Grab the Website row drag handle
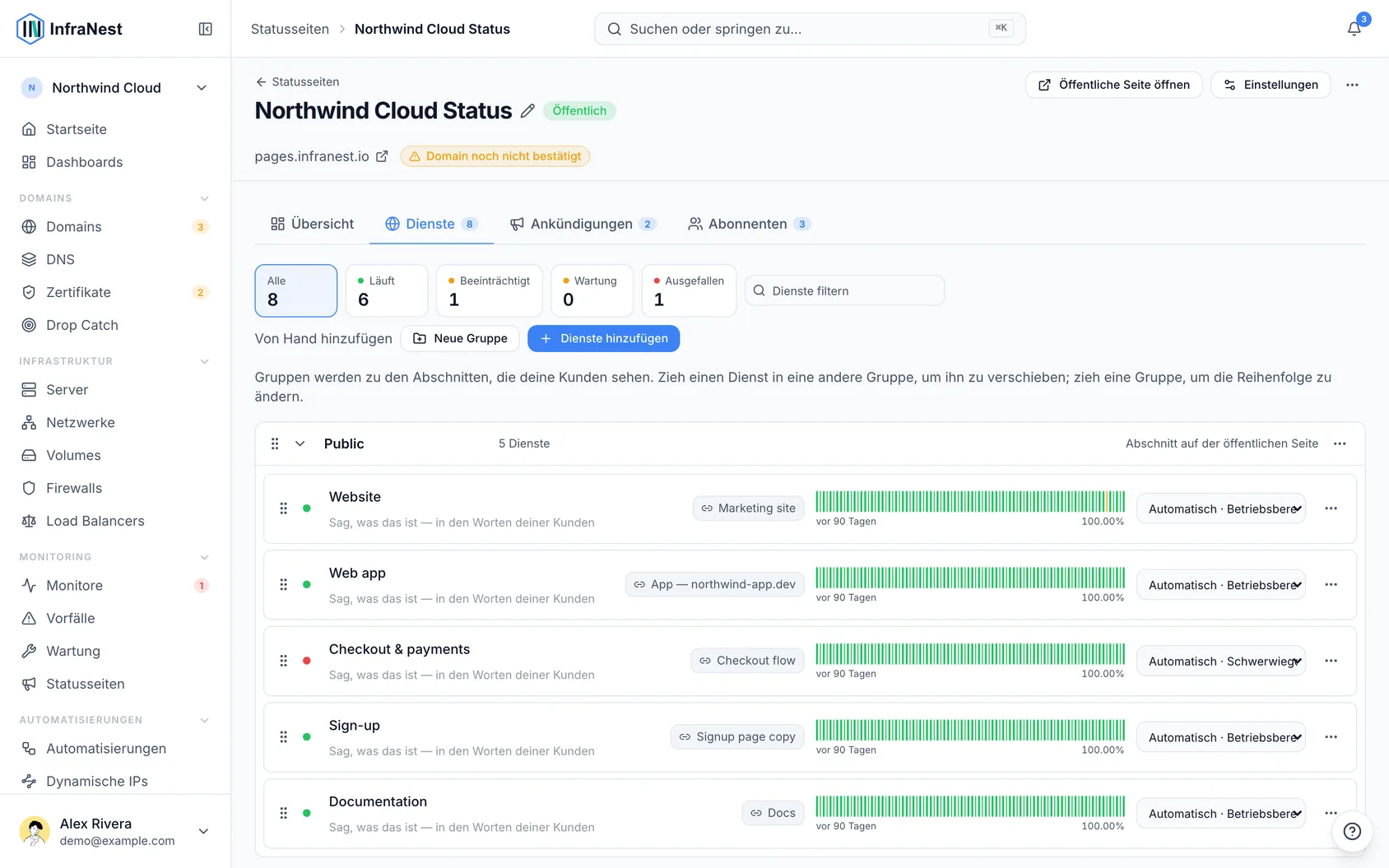This screenshot has width=1389, height=868. pyautogui.click(x=283, y=508)
